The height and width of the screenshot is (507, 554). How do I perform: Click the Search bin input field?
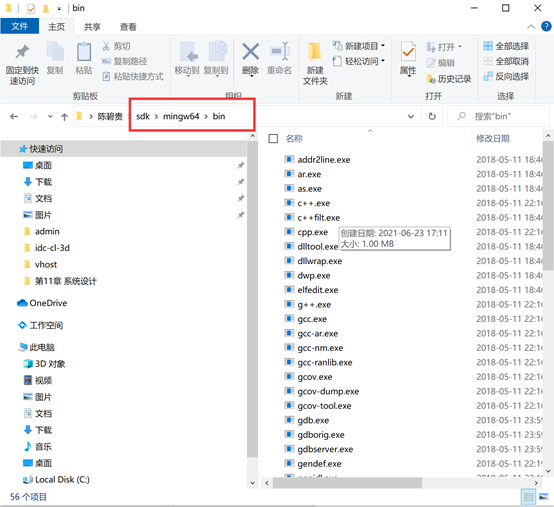(x=498, y=116)
